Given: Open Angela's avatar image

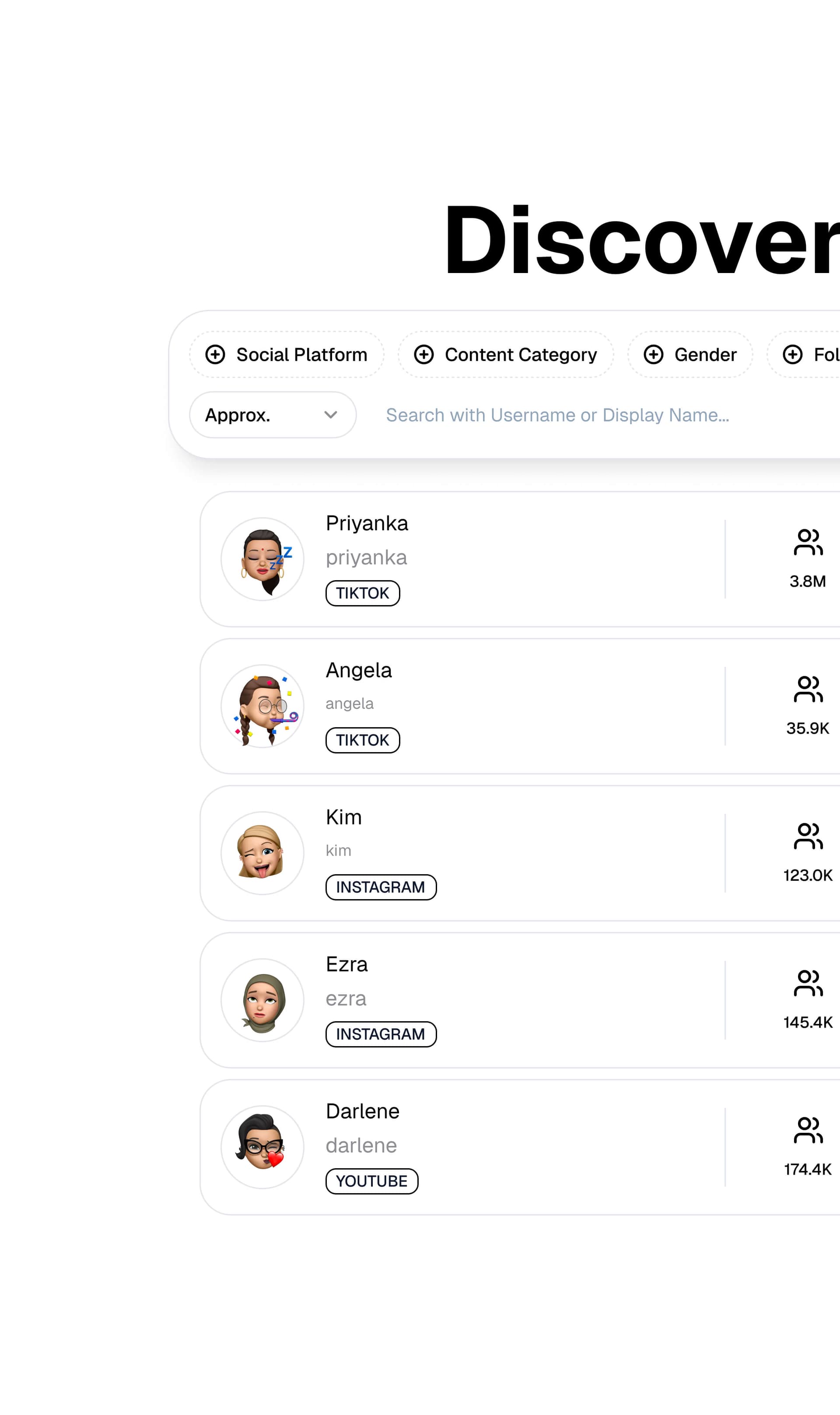Looking at the screenshot, I should click(x=262, y=706).
